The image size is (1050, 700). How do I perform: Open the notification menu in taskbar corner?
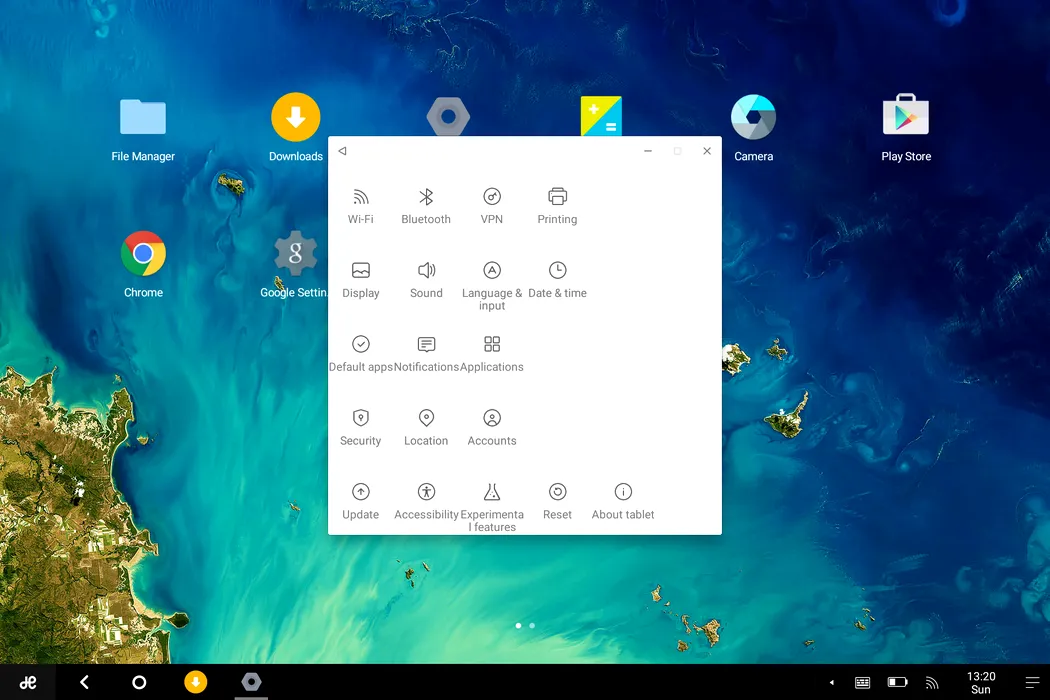(1032, 682)
